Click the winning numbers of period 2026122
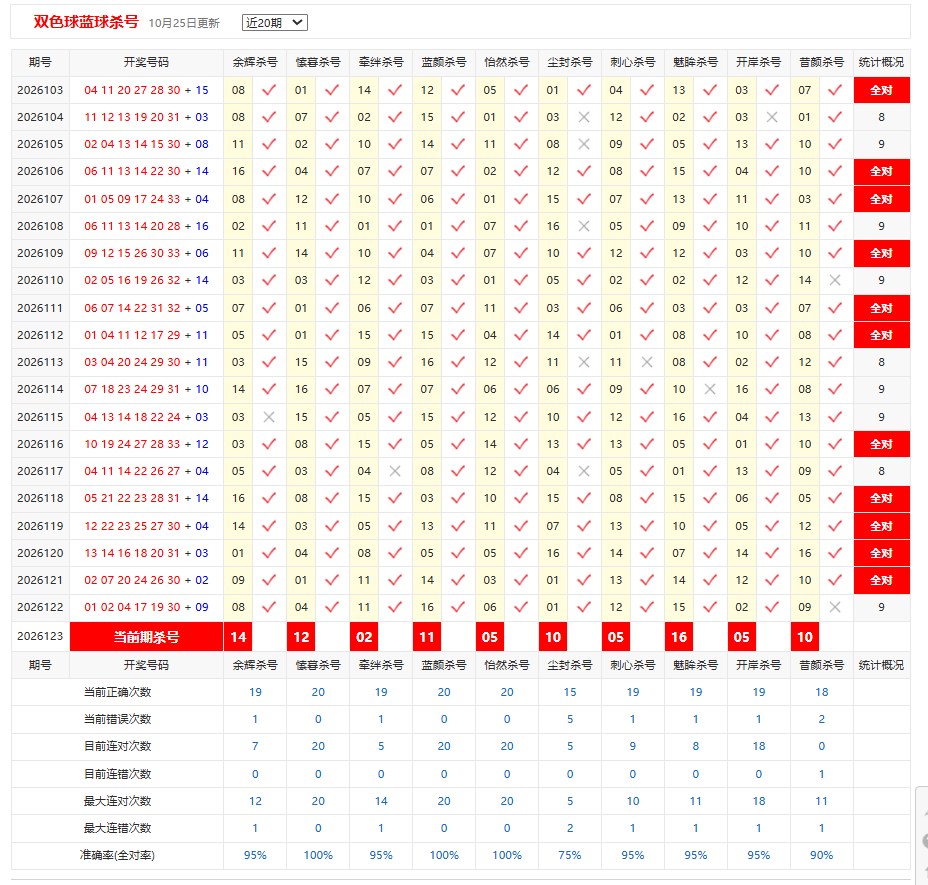The width and height of the screenshot is (928, 885). click(x=146, y=607)
